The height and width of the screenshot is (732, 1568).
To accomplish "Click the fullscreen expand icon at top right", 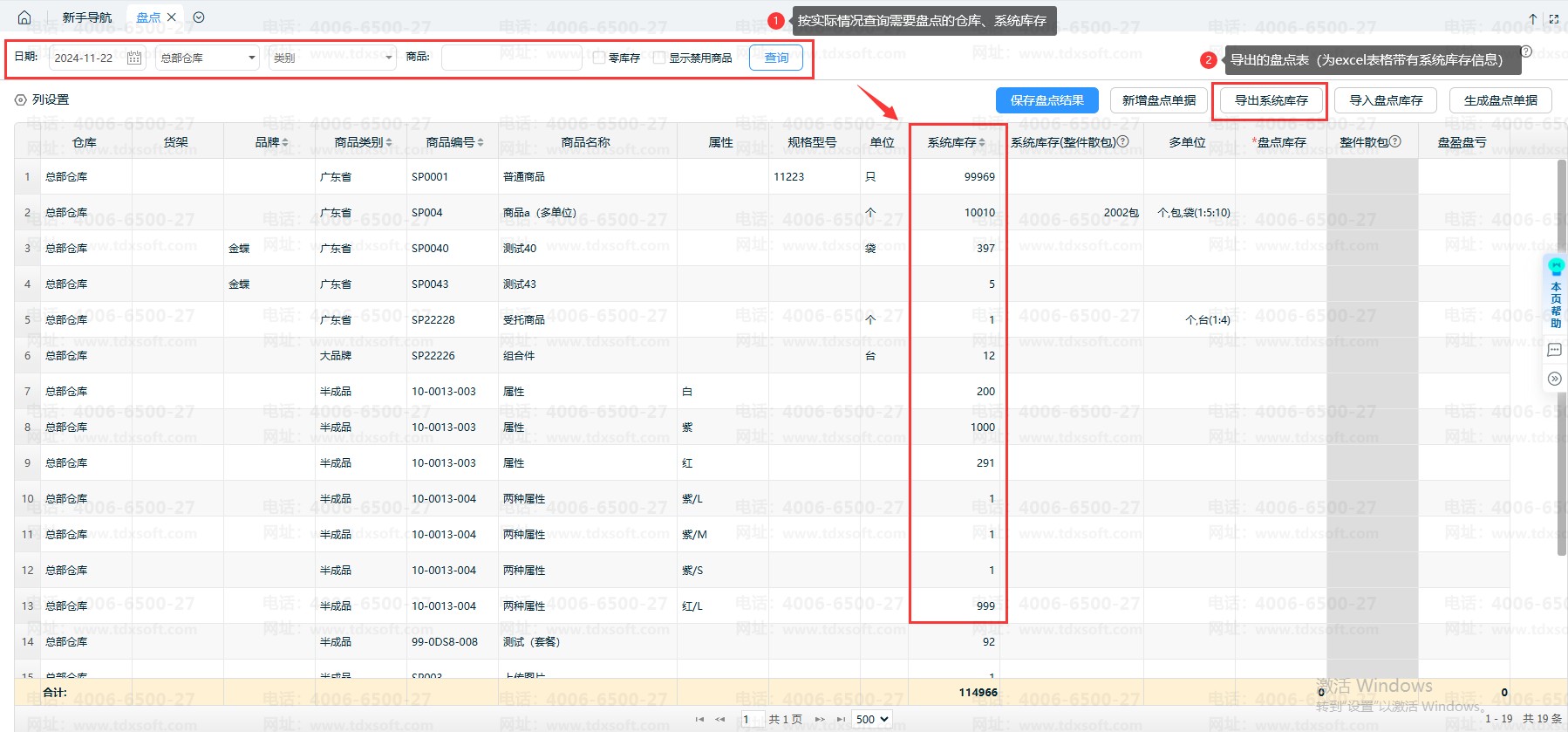I will click(x=1554, y=18).
